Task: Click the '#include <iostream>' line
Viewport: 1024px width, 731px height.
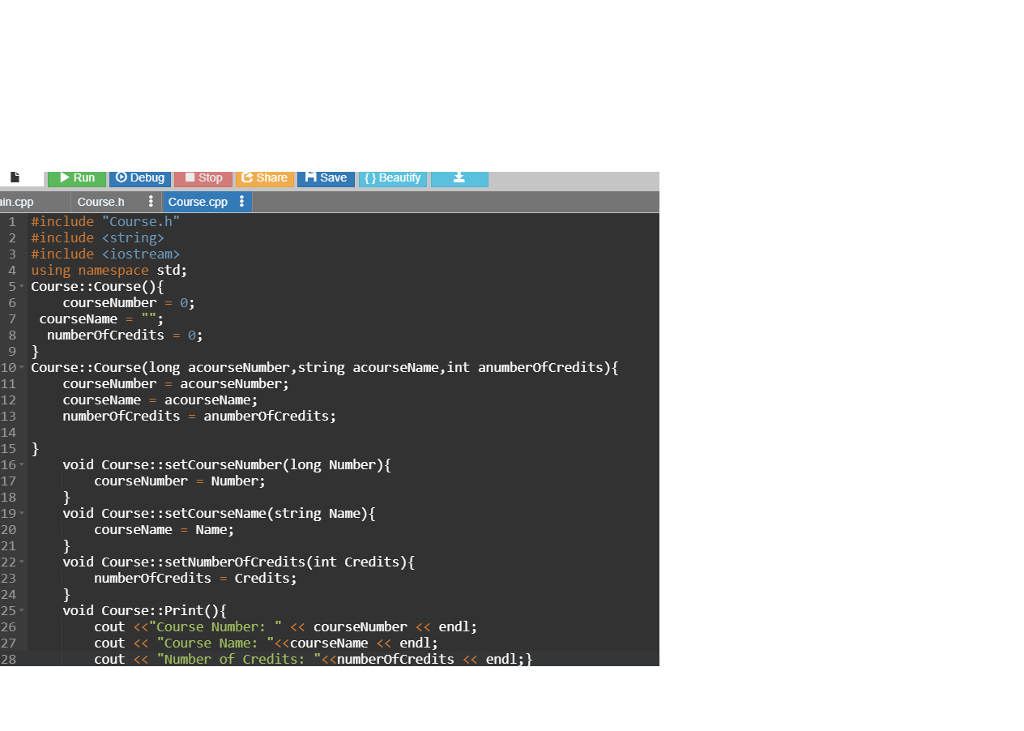Action: click(x=105, y=254)
